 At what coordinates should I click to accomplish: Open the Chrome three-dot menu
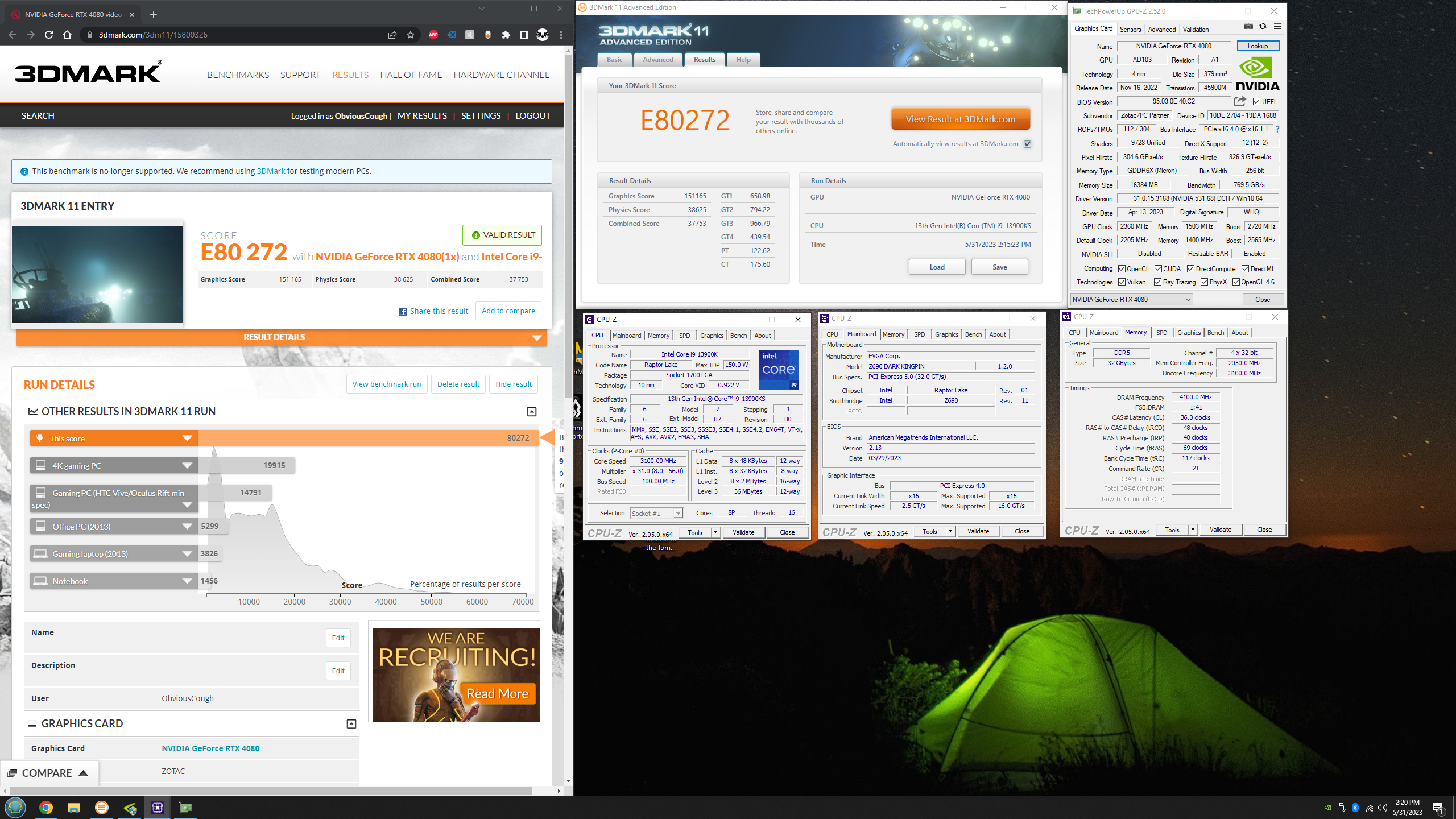click(x=561, y=35)
